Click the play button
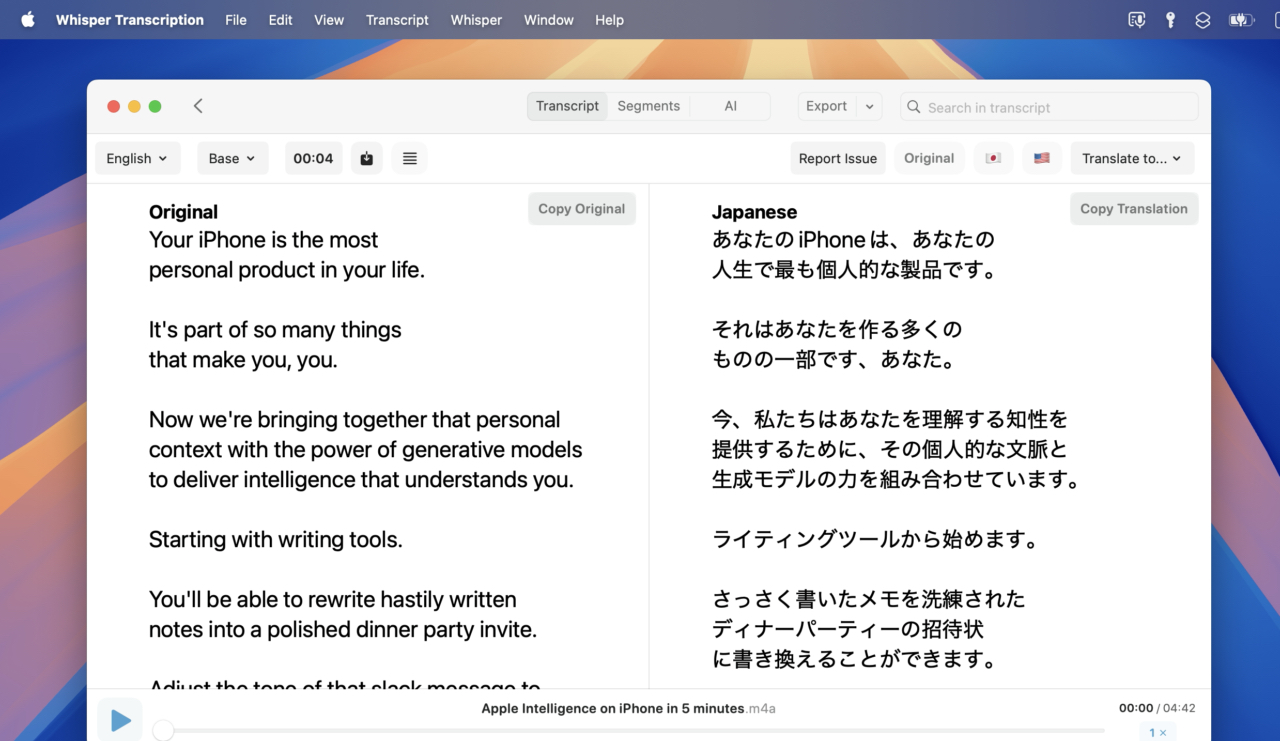 click(x=120, y=720)
